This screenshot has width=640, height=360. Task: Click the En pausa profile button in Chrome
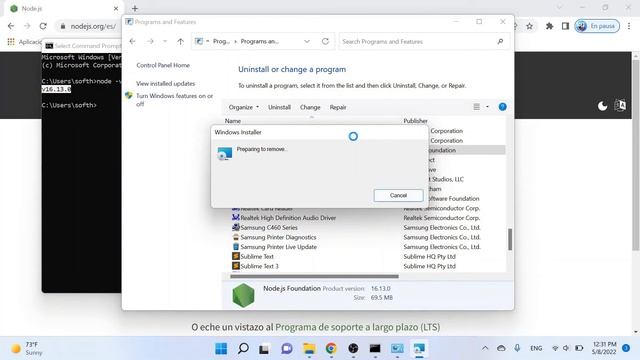coord(597,26)
